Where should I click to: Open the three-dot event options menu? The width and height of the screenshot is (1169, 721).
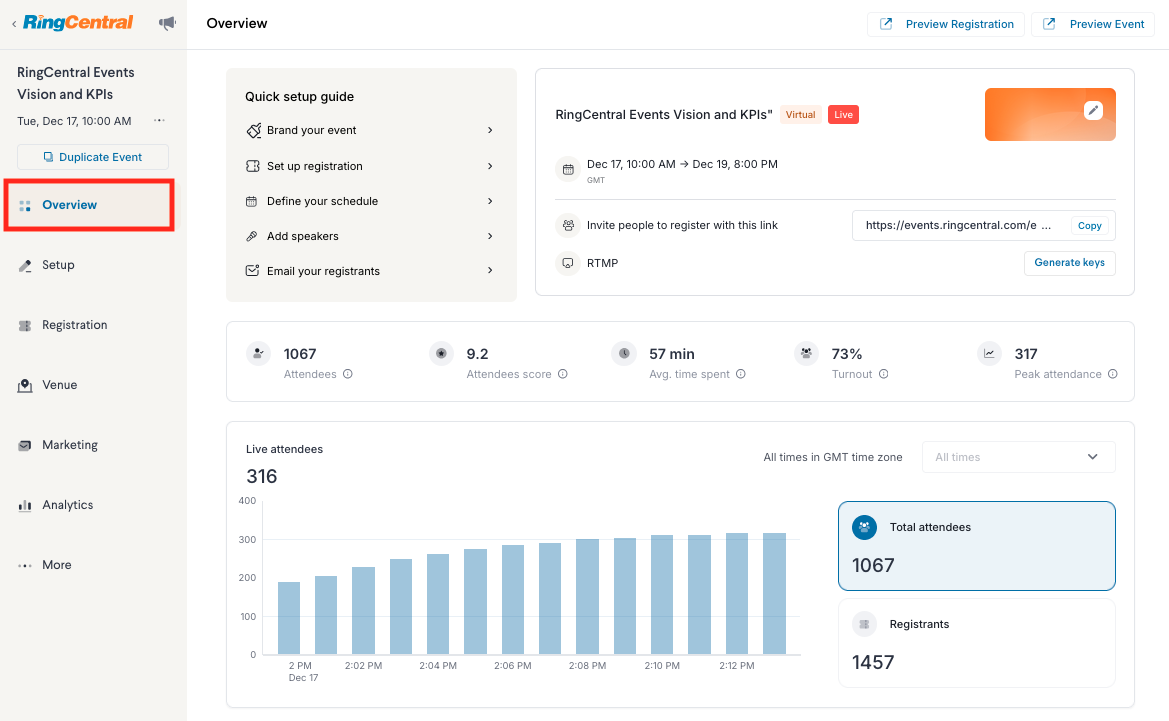(x=159, y=120)
